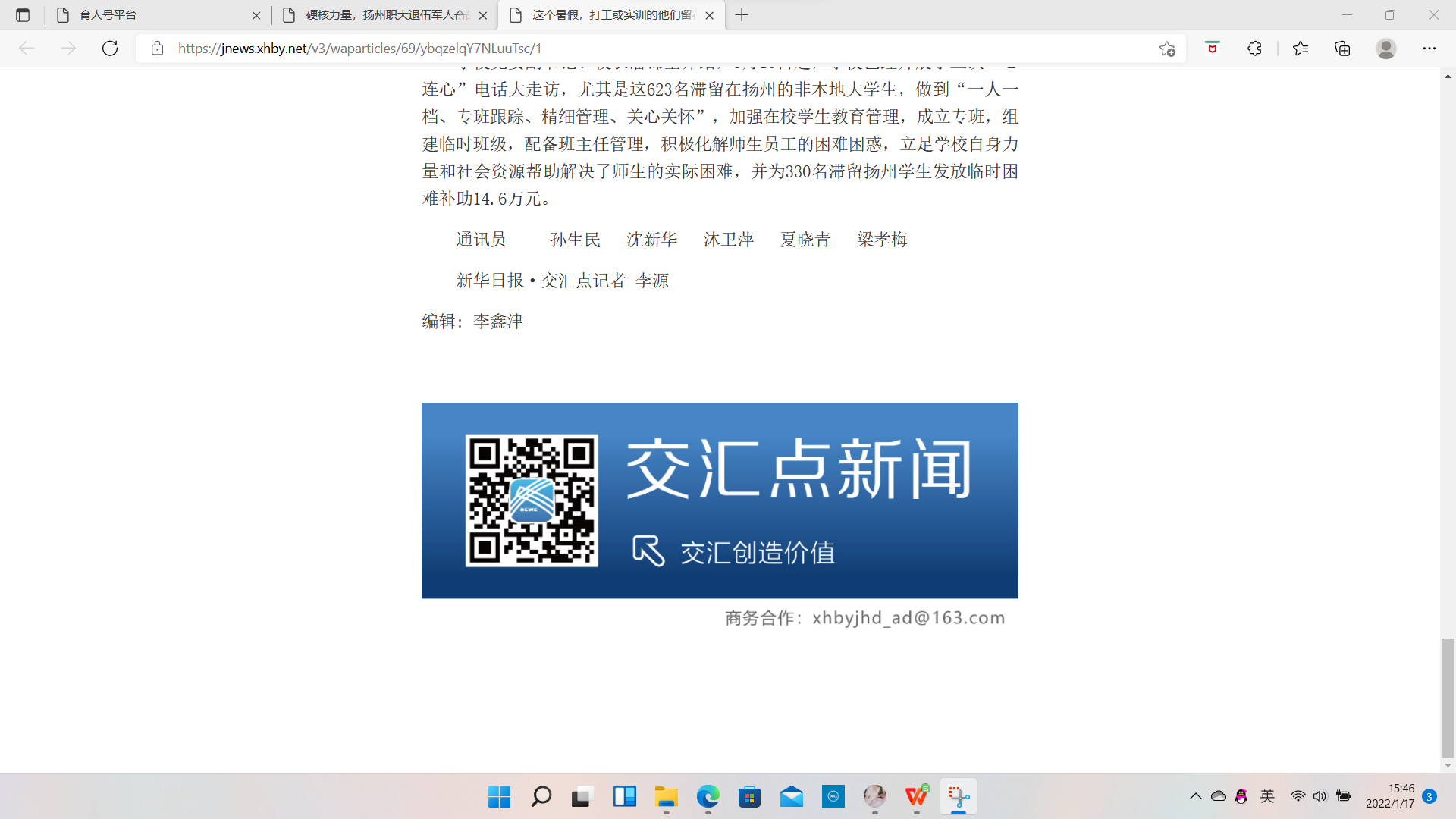This screenshot has width=1456, height=819.
Task: Open Collections in the browser toolbar
Action: (1342, 48)
